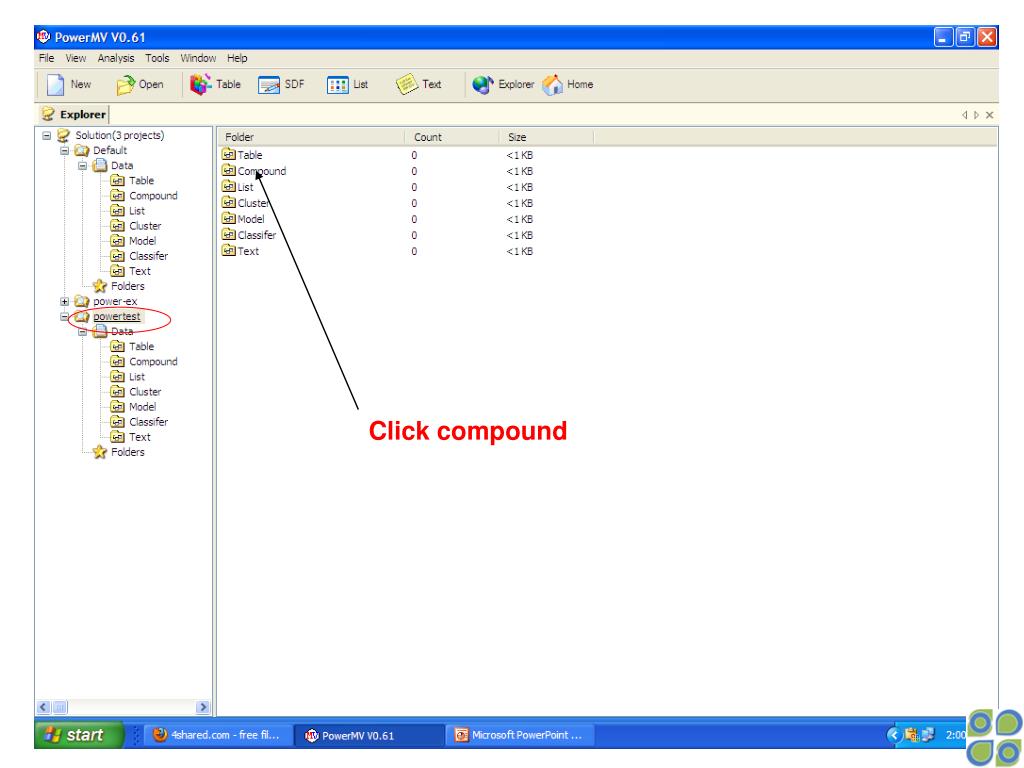Screen dimensions: 1024x768
Task: Open the Help menu
Action: click(237, 58)
